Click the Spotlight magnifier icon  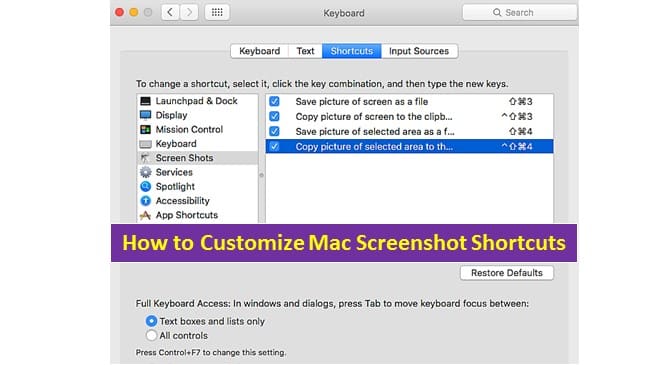point(146,187)
